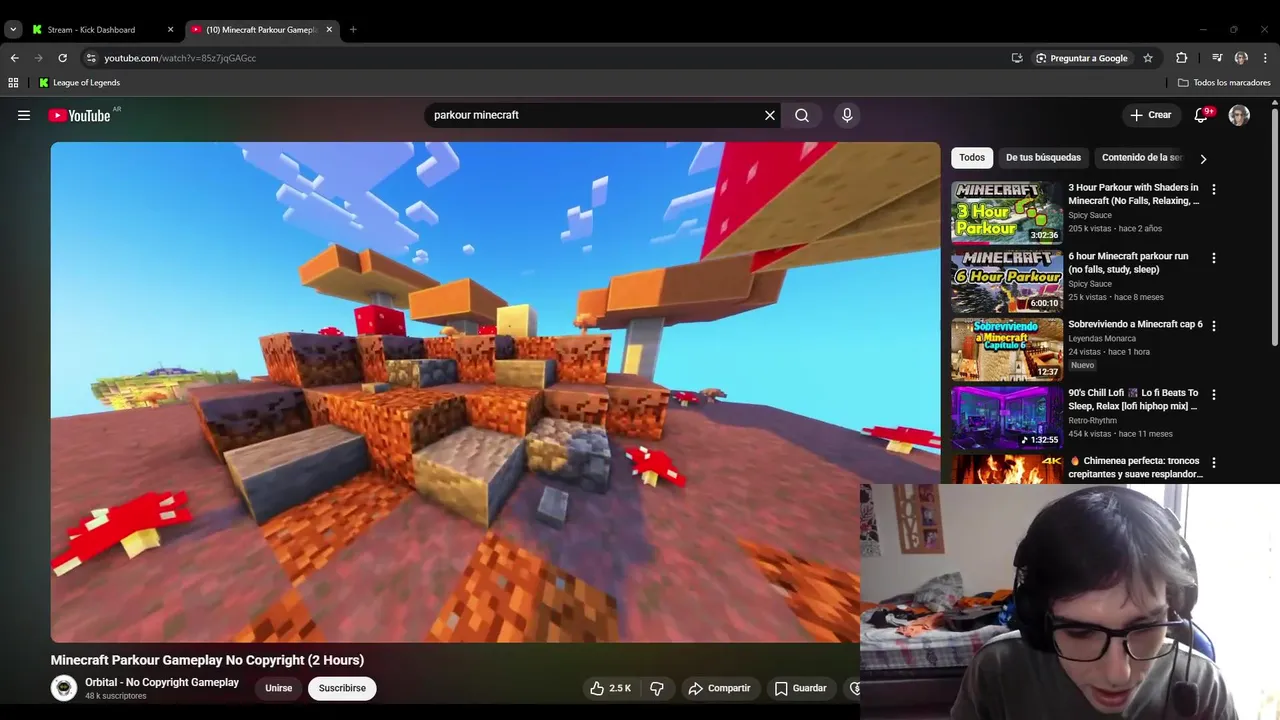This screenshot has width=1280, height=720.
Task: Open the tab search dropdown arrow
Action: coord(13,30)
